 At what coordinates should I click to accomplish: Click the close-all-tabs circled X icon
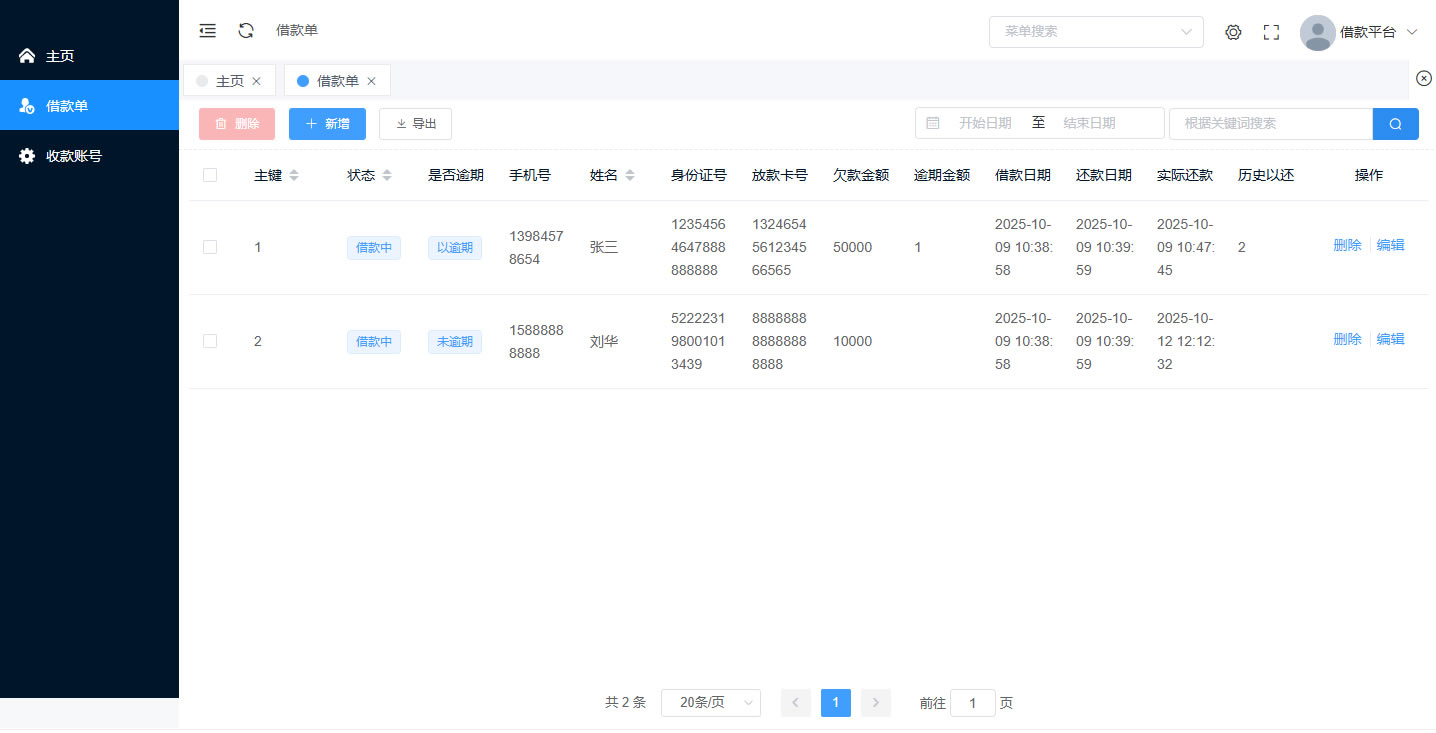pyautogui.click(x=1424, y=78)
